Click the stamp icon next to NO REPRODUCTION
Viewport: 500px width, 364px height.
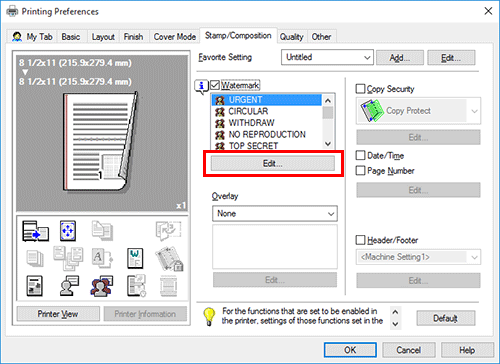tap(220, 135)
